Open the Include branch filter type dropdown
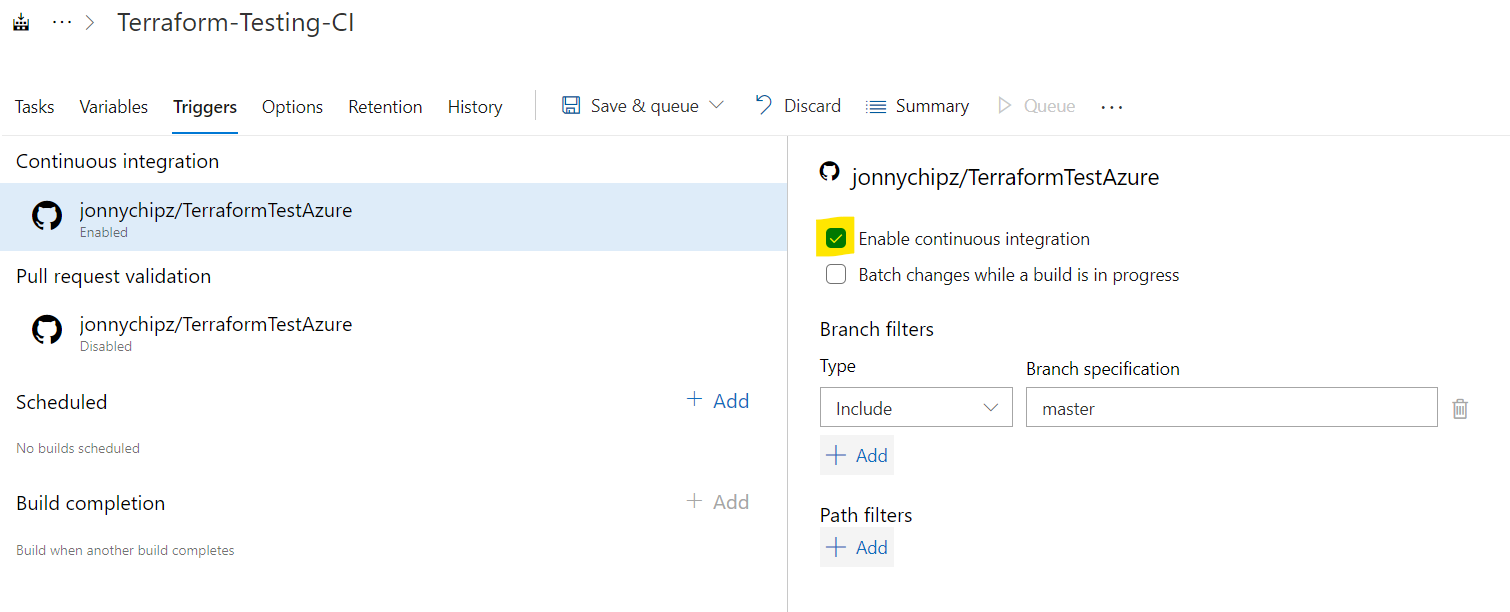1510x612 pixels. (x=916, y=408)
